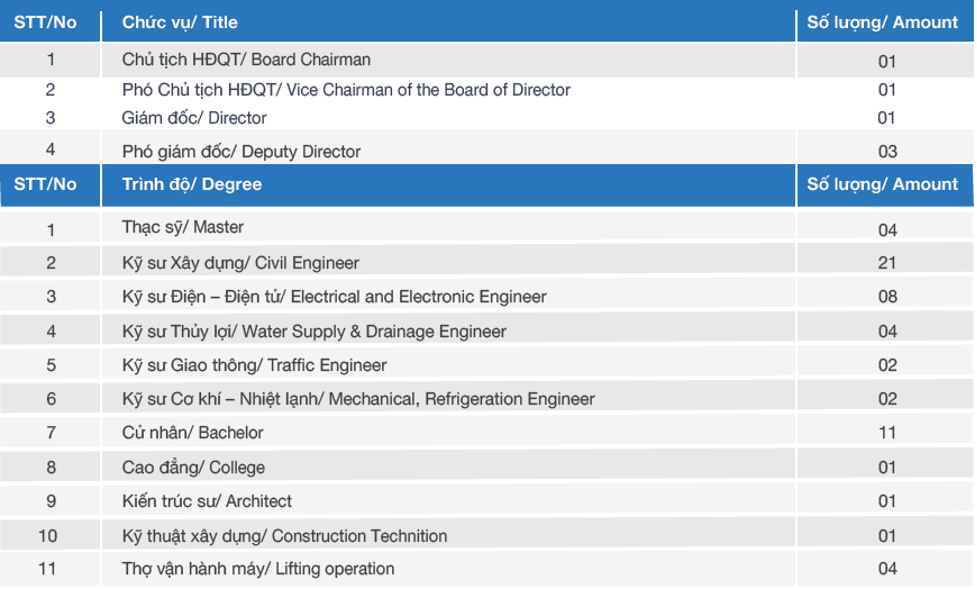977x589 pixels.
Task: Select the "Cao đẳng/ College" cell
Action: click(x=448, y=466)
